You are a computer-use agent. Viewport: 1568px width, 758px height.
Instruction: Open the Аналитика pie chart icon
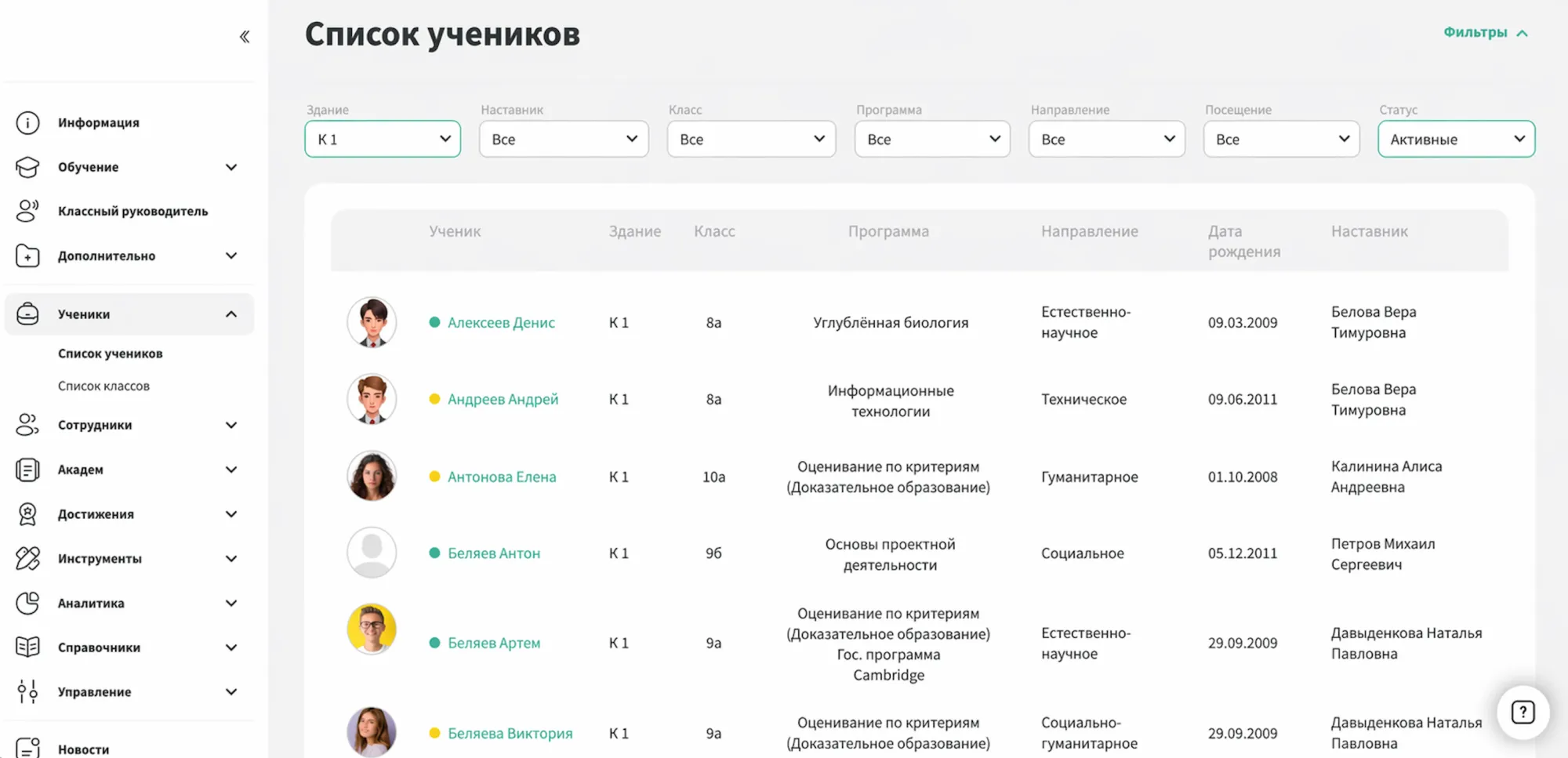[28, 603]
